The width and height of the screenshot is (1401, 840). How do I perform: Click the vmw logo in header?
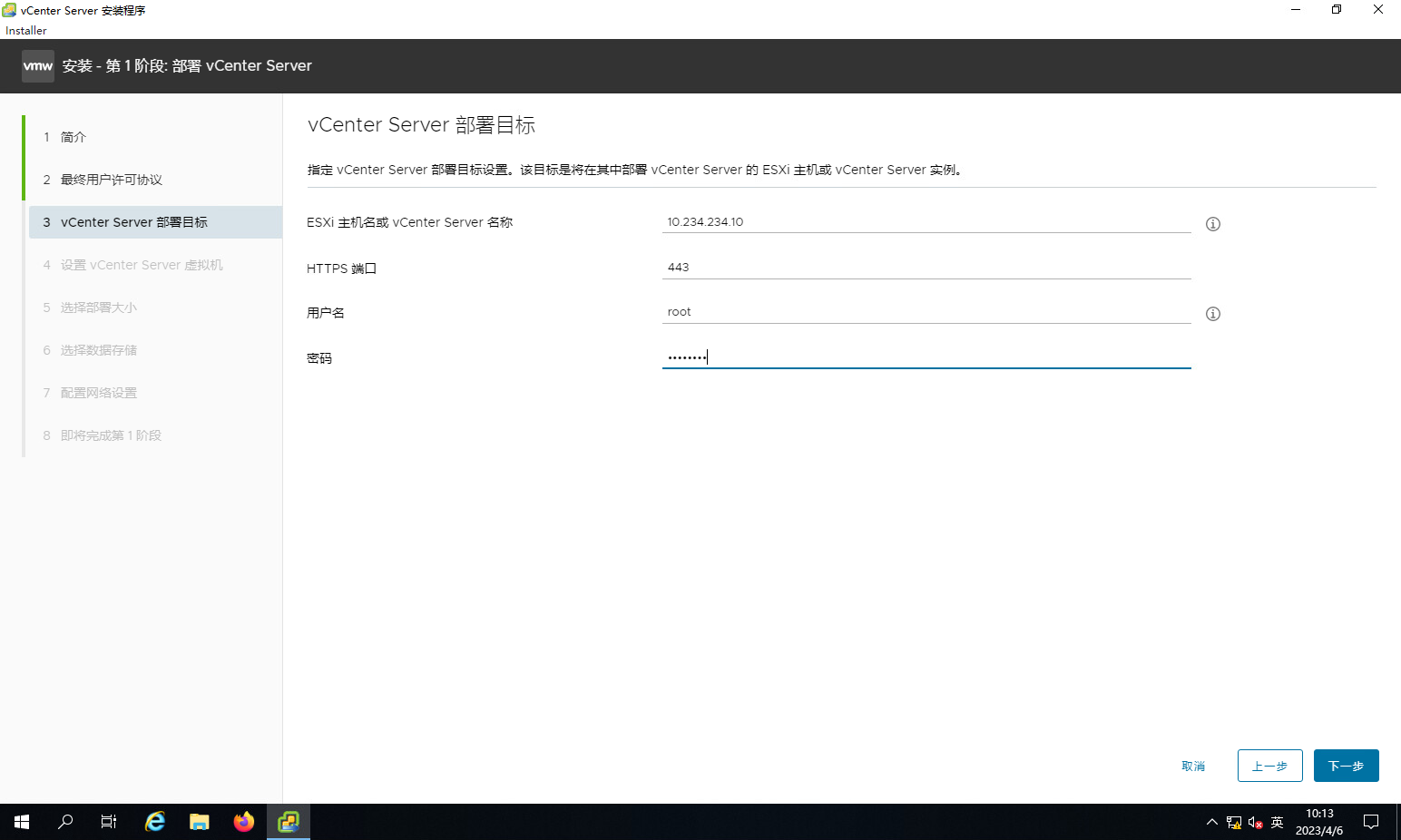(x=38, y=66)
